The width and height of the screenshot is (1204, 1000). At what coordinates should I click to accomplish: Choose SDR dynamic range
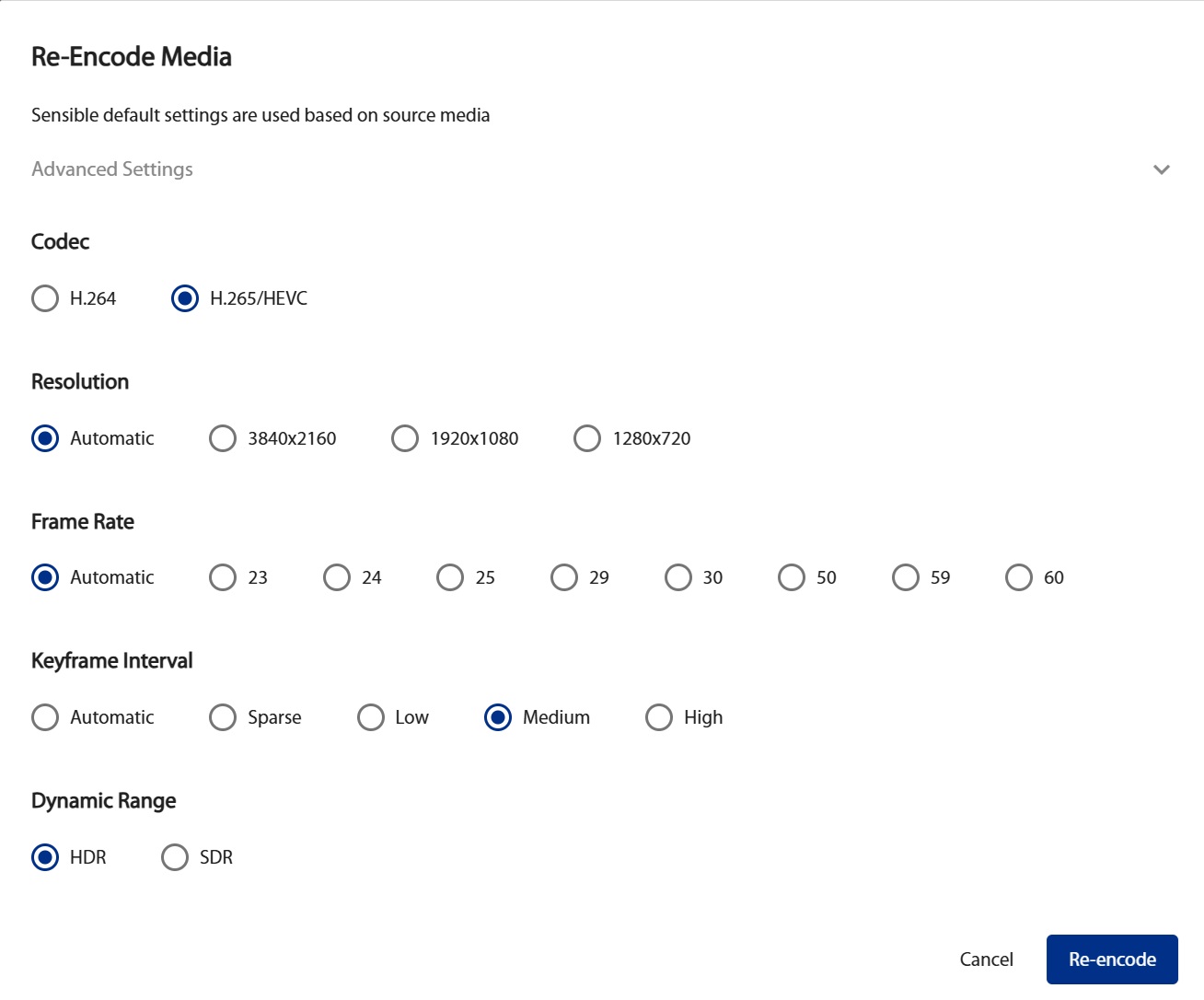click(175, 857)
